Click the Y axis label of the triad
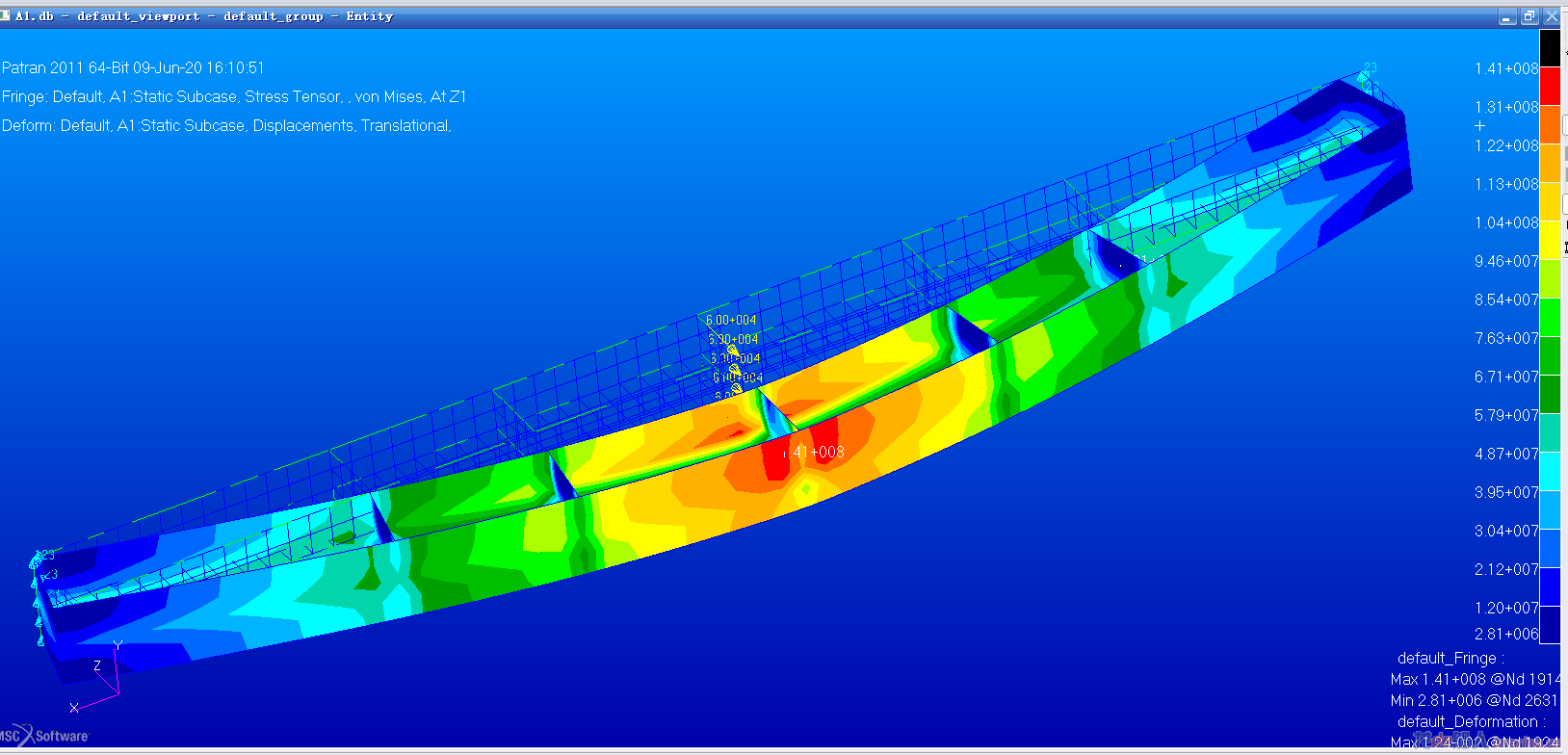 tap(118, 645)
